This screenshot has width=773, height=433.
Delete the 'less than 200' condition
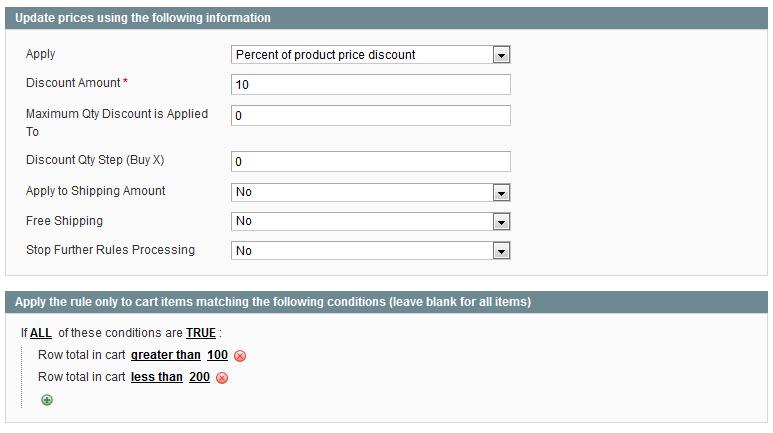(222, 378)
